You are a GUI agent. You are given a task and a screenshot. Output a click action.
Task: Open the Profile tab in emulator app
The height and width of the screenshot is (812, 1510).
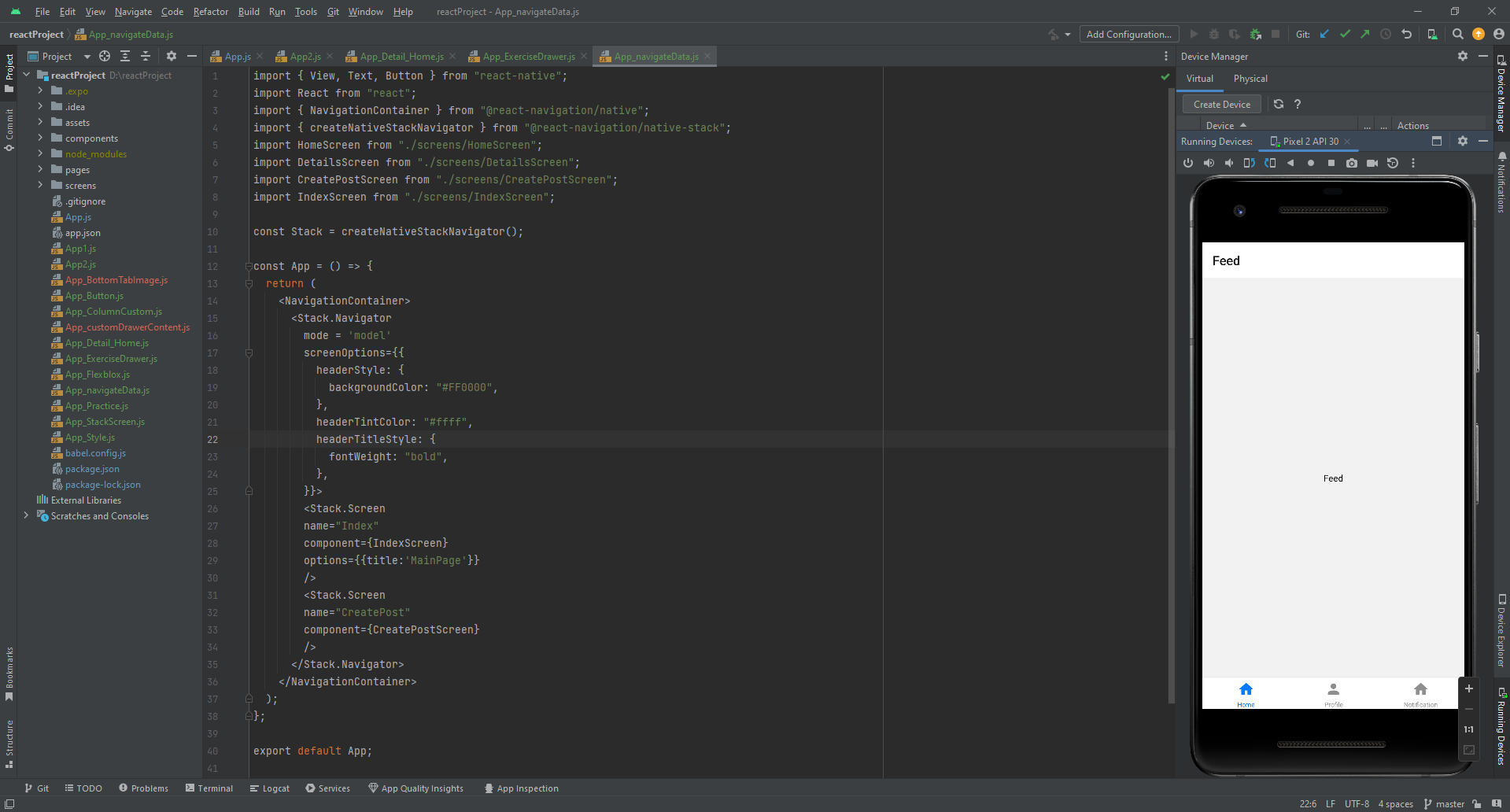[1333, 694]
